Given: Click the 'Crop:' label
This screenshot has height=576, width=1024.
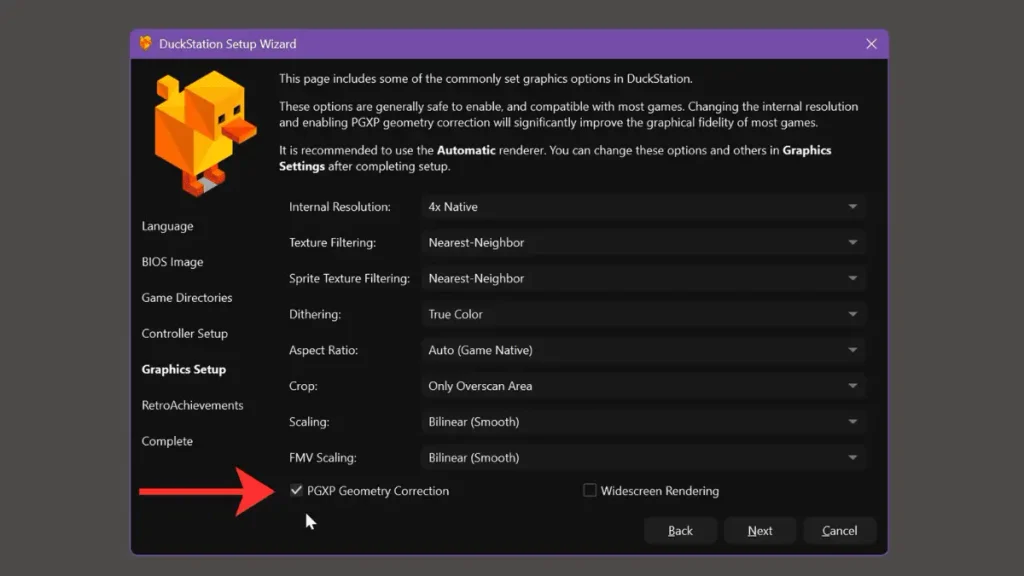Looking at the screenshot, I should [x=303, y=386].
